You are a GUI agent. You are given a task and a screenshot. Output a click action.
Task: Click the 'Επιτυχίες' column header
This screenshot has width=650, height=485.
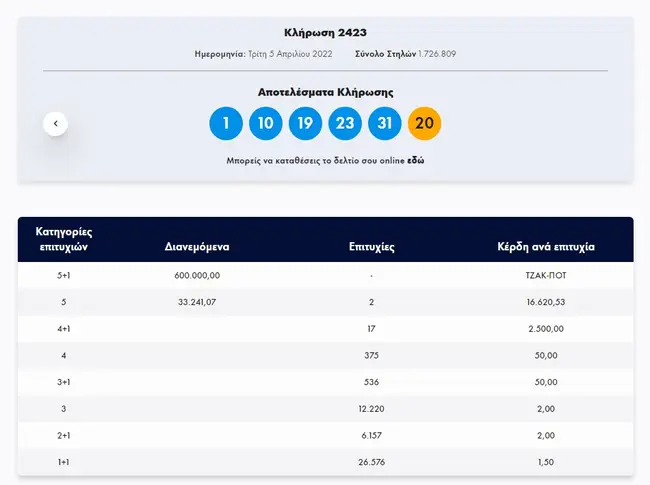tap(371, 244)
